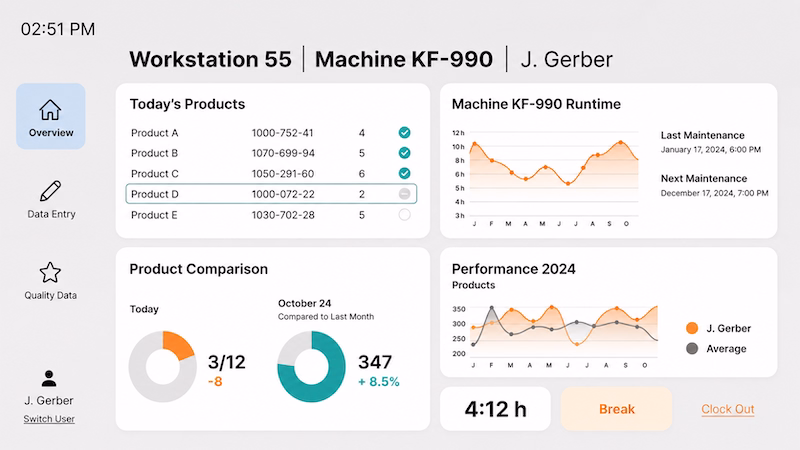Click the -8 difference value
800x450 pixels.
pos(215,382)
